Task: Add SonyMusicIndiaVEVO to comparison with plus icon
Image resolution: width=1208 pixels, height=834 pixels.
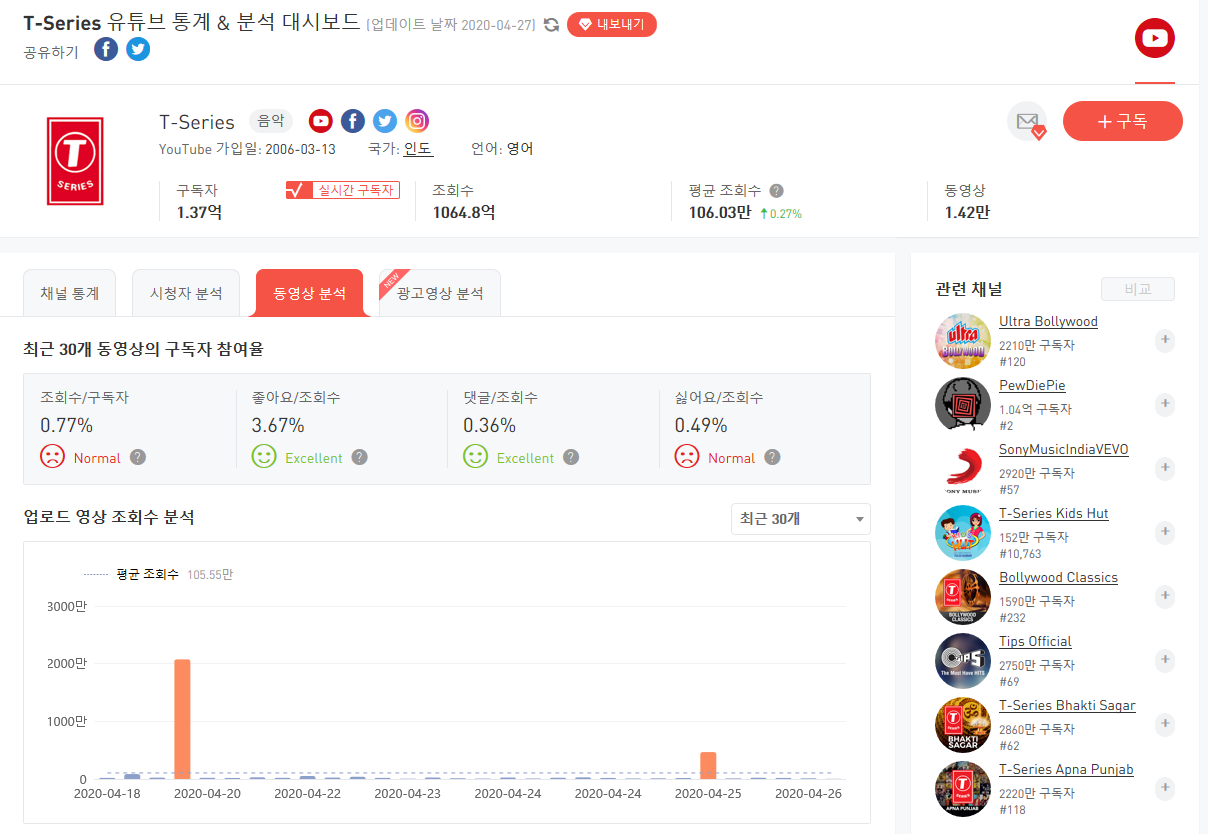Action: [1164, 468]
